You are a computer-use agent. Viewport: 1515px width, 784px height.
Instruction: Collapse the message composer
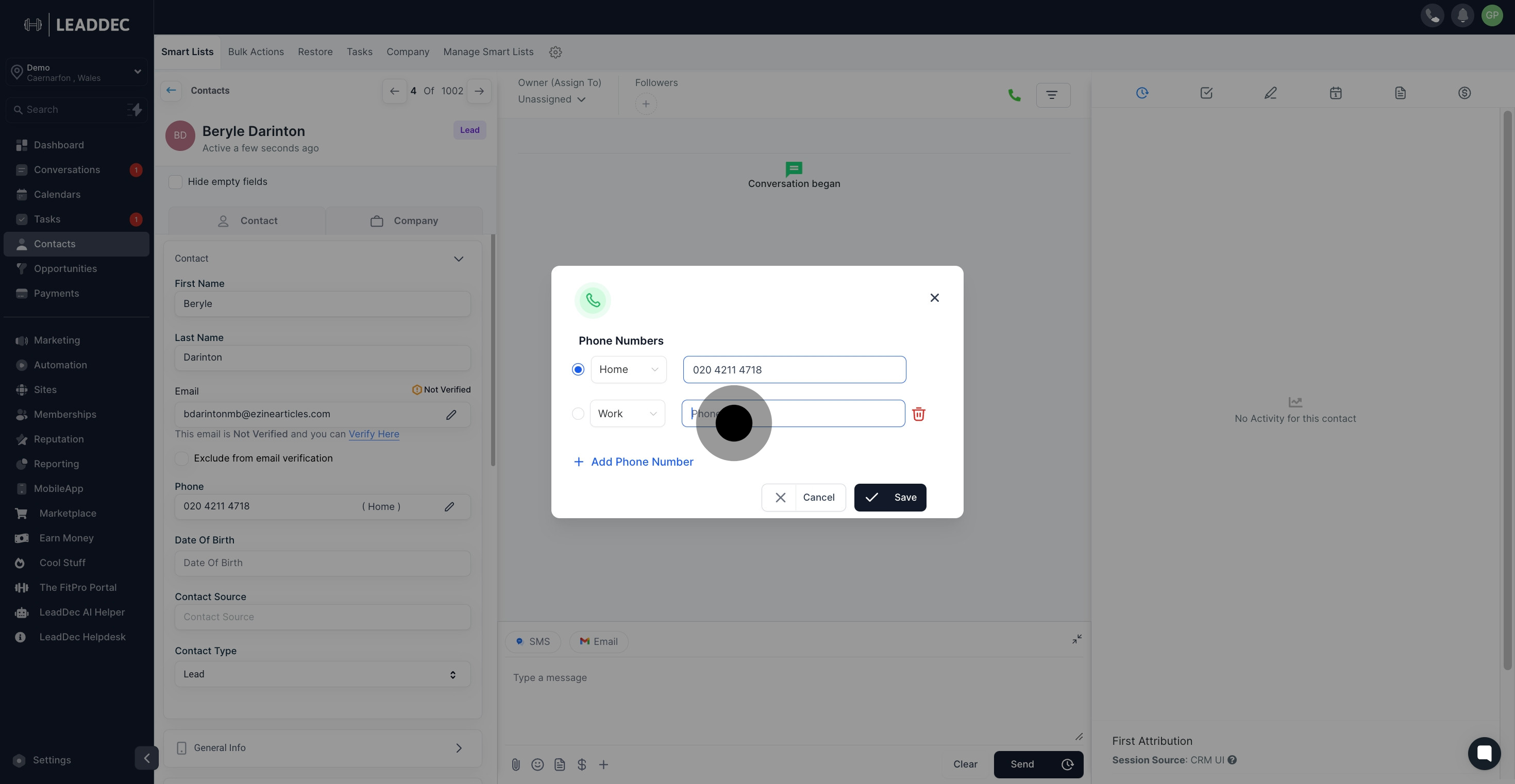tap(1076, 639)
